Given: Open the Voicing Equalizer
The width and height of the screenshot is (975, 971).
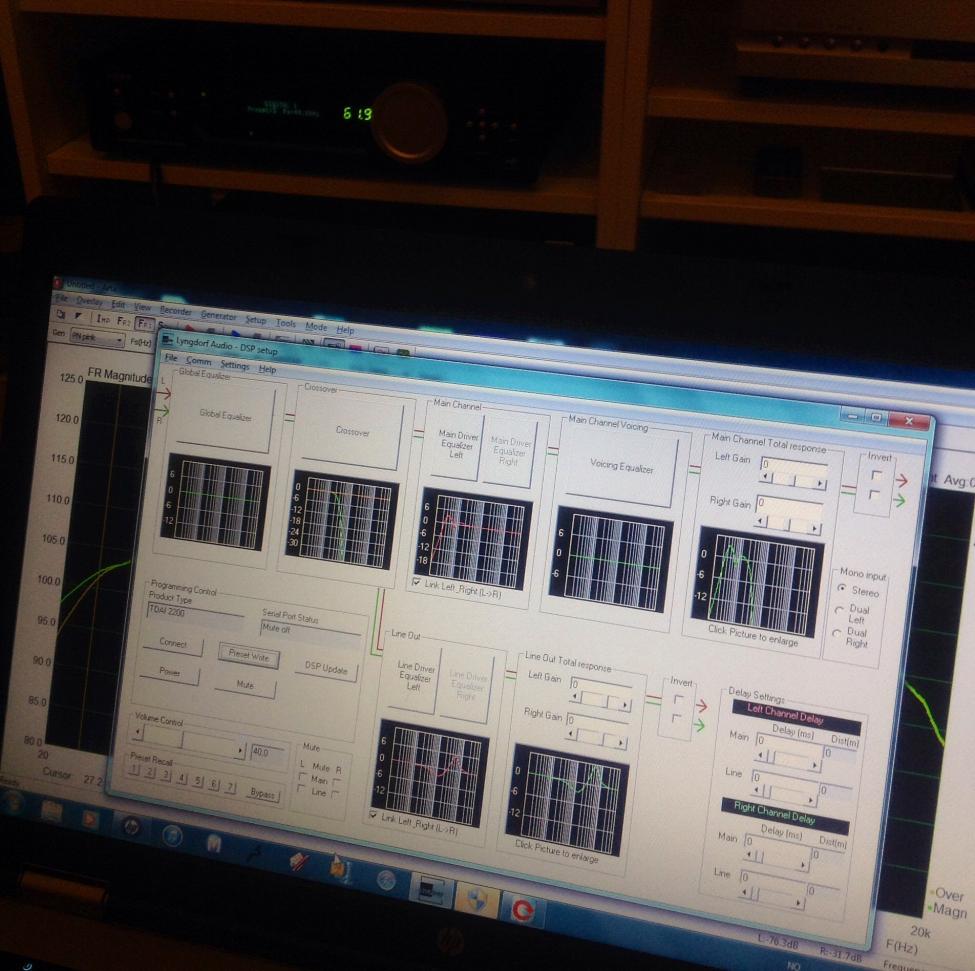Looking at the screenshot, I should click(621, 466).
